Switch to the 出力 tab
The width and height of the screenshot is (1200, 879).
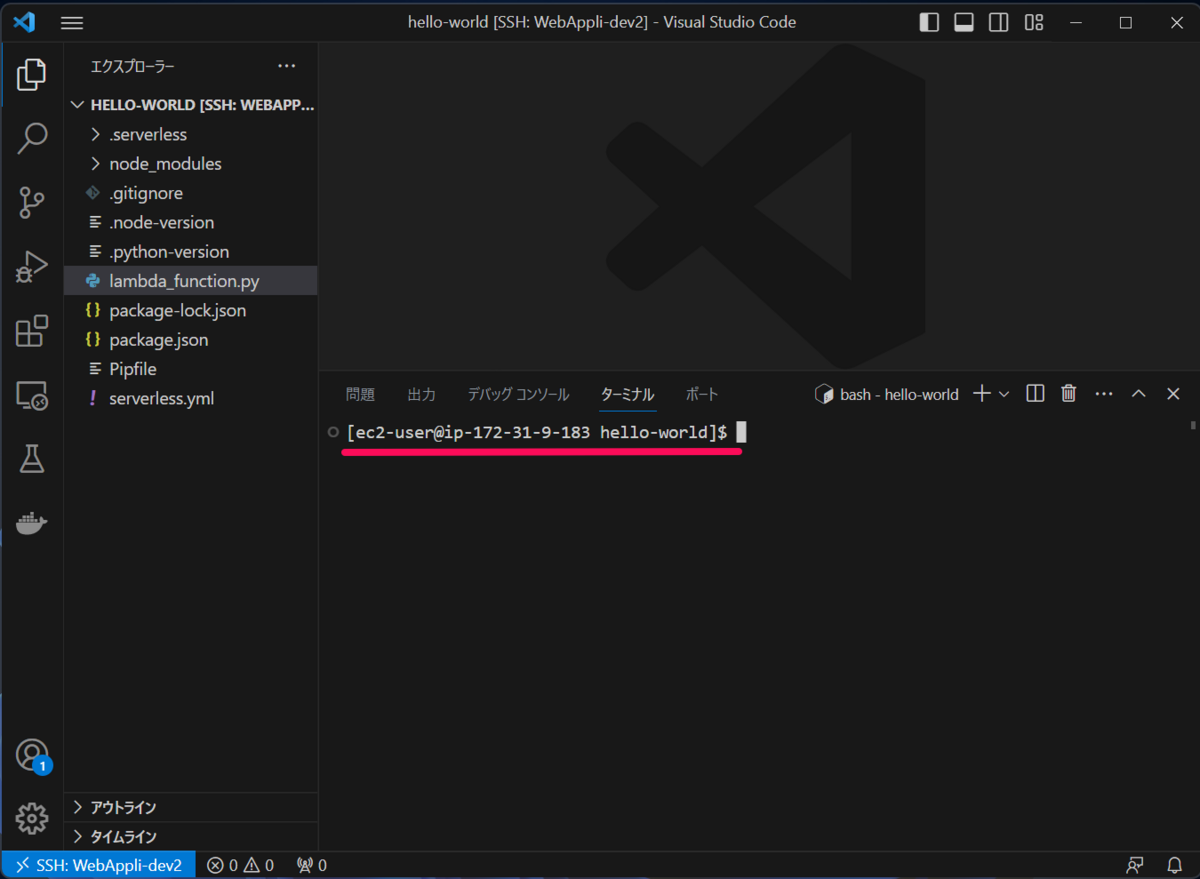point(422,395)
